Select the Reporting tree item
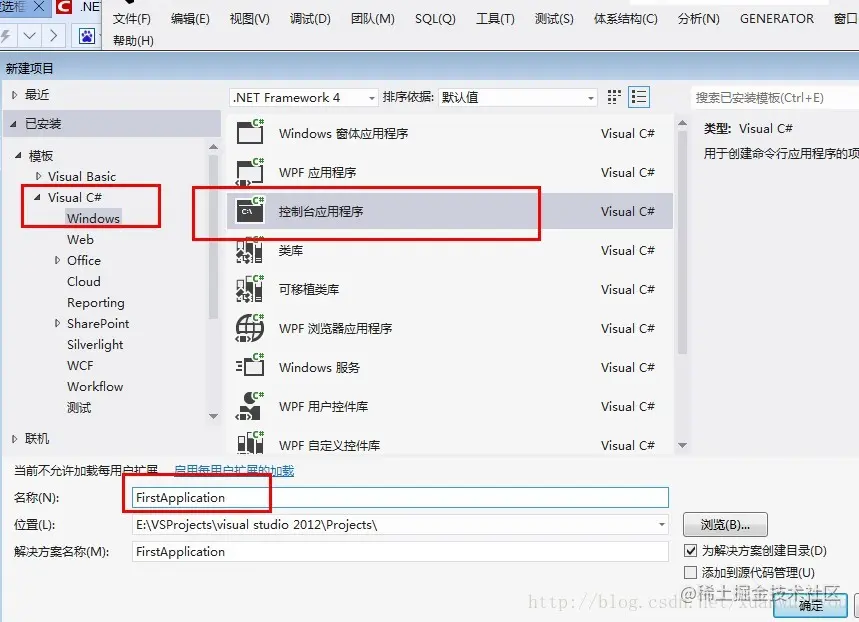Viewport: 859px width, 622px height. click(x=96, y=303)
